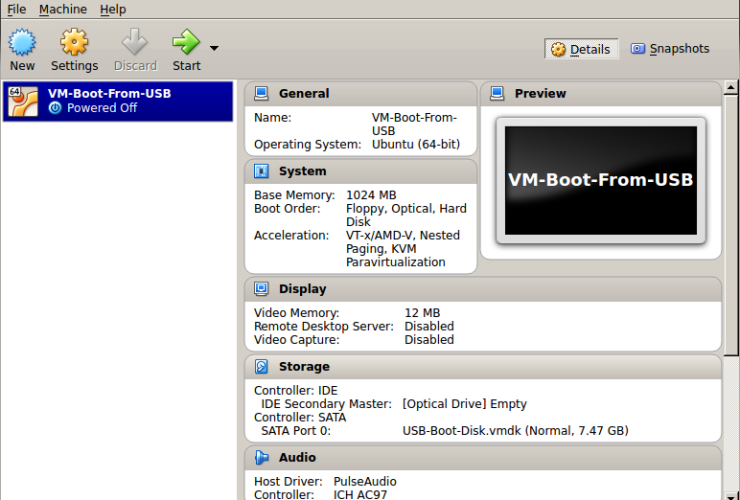Open the File menu
This screenshot has height=500, width=740.
(16, 9)
